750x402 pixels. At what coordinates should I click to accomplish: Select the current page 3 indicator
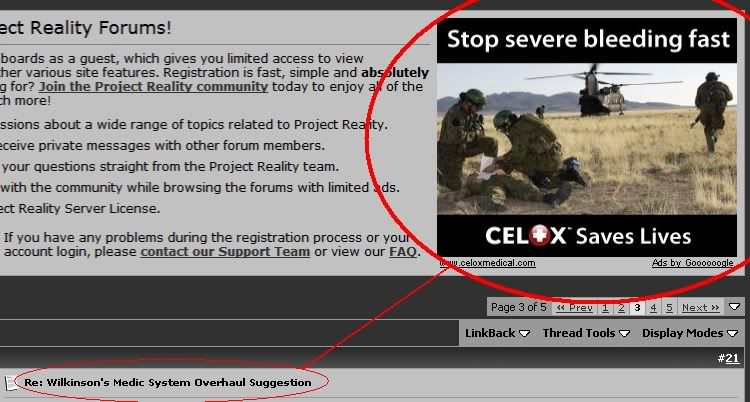[637, 308]
